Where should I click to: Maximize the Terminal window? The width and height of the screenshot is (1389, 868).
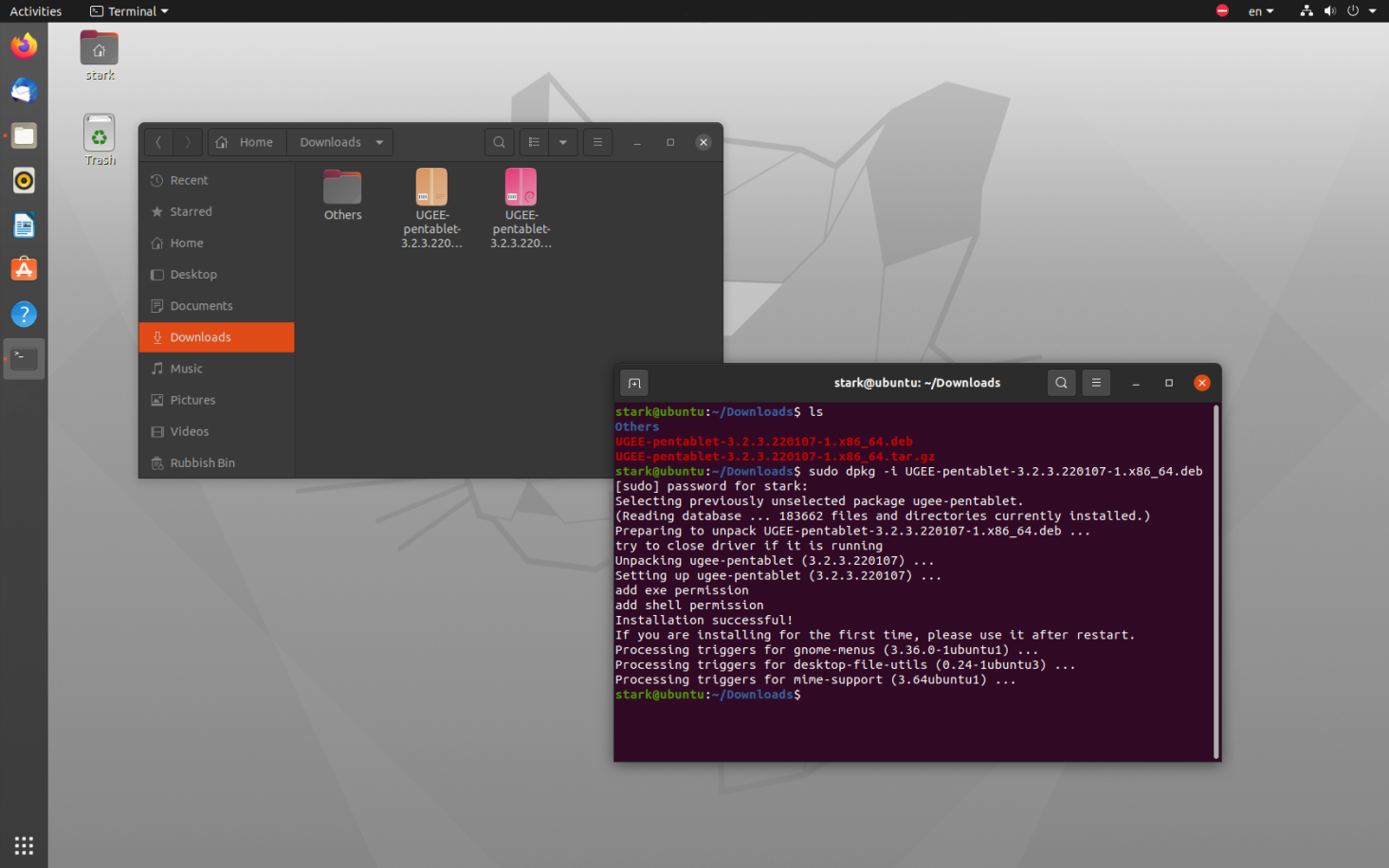click(1169, 383)
